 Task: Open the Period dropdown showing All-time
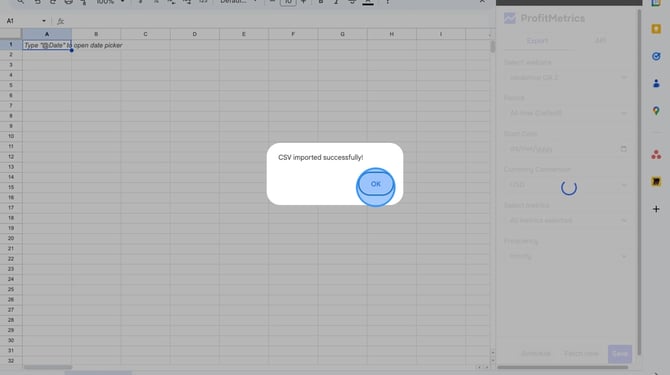click(x=567, y=113)
